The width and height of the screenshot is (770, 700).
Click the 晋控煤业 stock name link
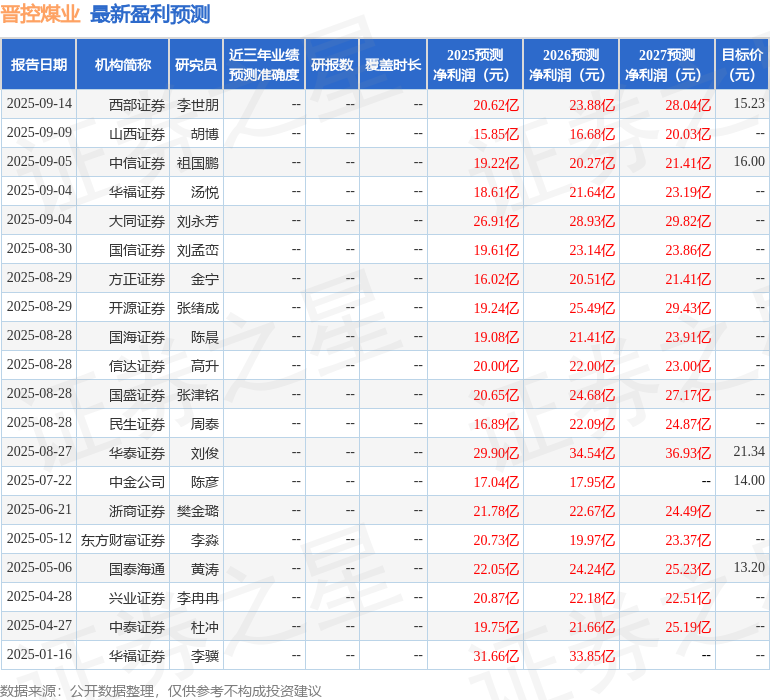coord(41,14)
